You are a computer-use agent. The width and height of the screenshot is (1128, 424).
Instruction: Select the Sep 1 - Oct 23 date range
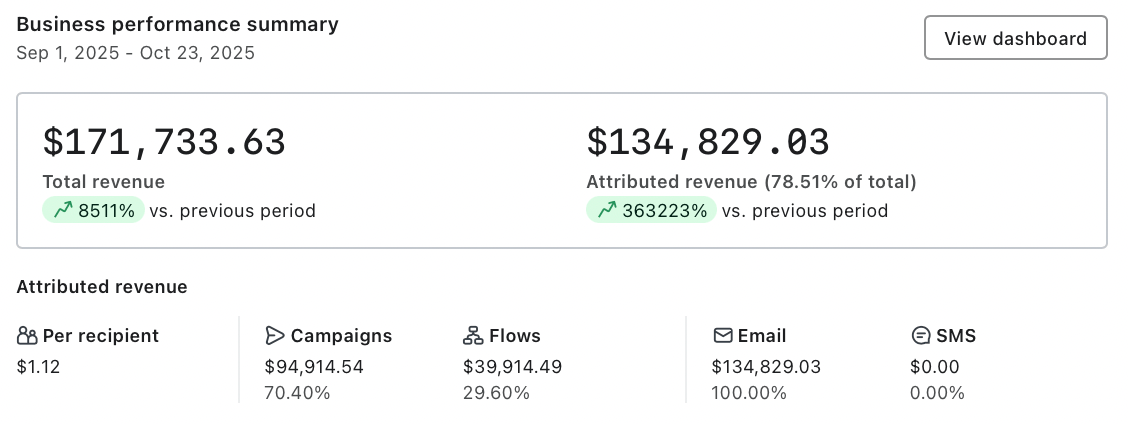(x=135, y=53)
